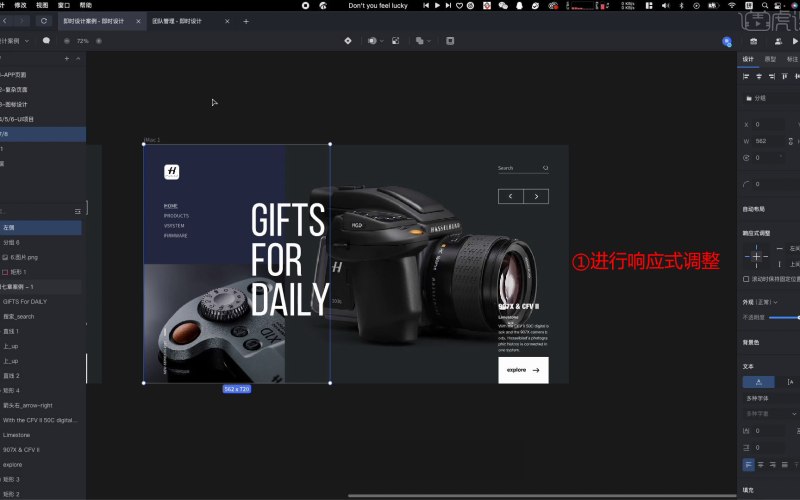This screenshot has height=500, width=800.
Task: Switch to the 设计 panel tab
Action: point(748,59)
